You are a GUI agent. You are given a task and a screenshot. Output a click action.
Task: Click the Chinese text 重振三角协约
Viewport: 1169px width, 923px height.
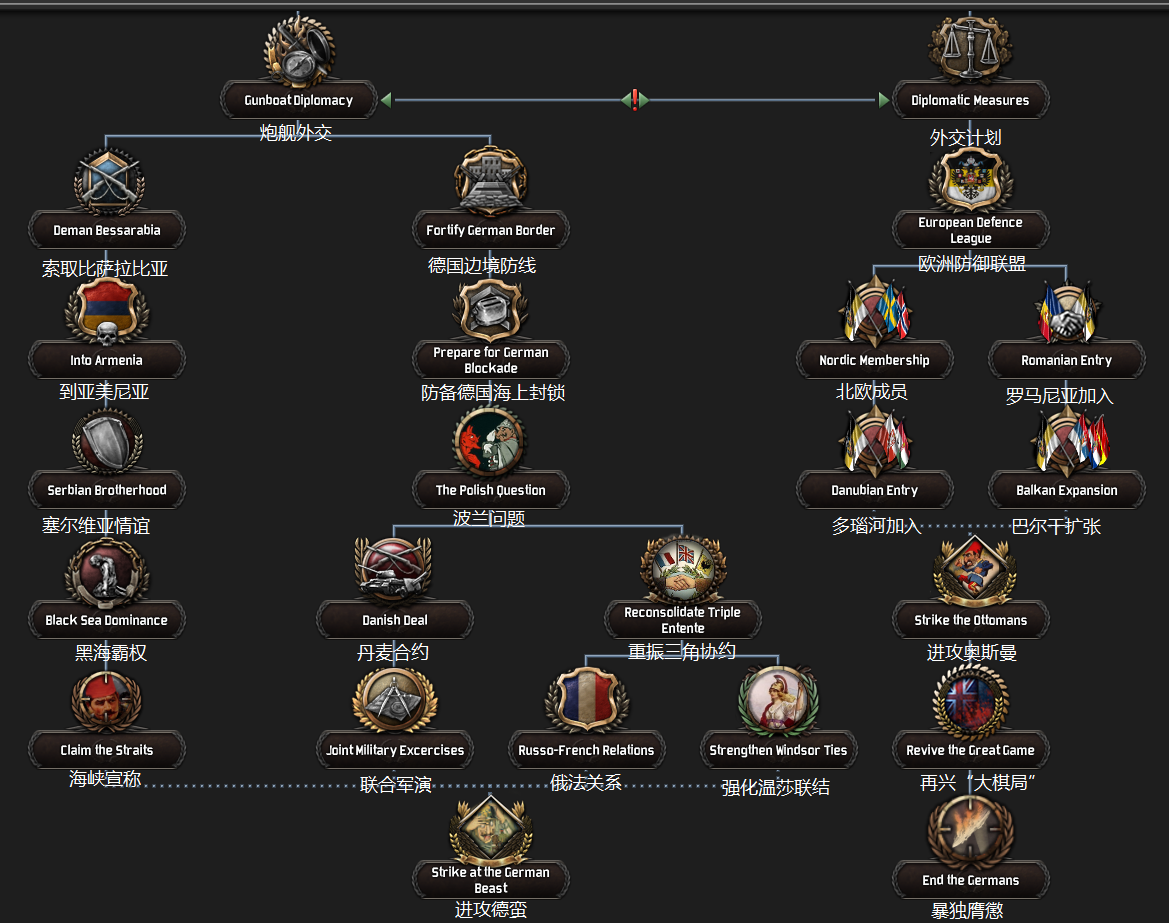click(x=682, y=652)
